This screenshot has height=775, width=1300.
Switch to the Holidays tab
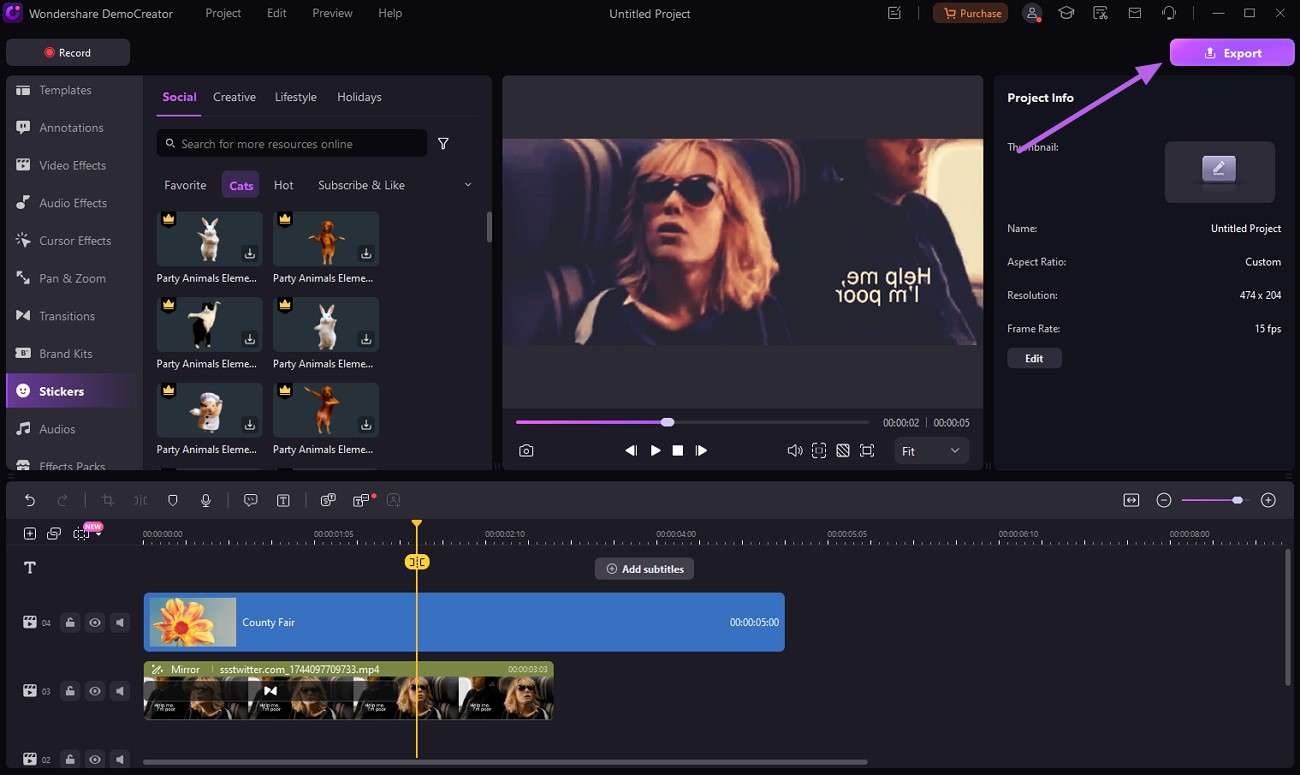click(359, 97)
